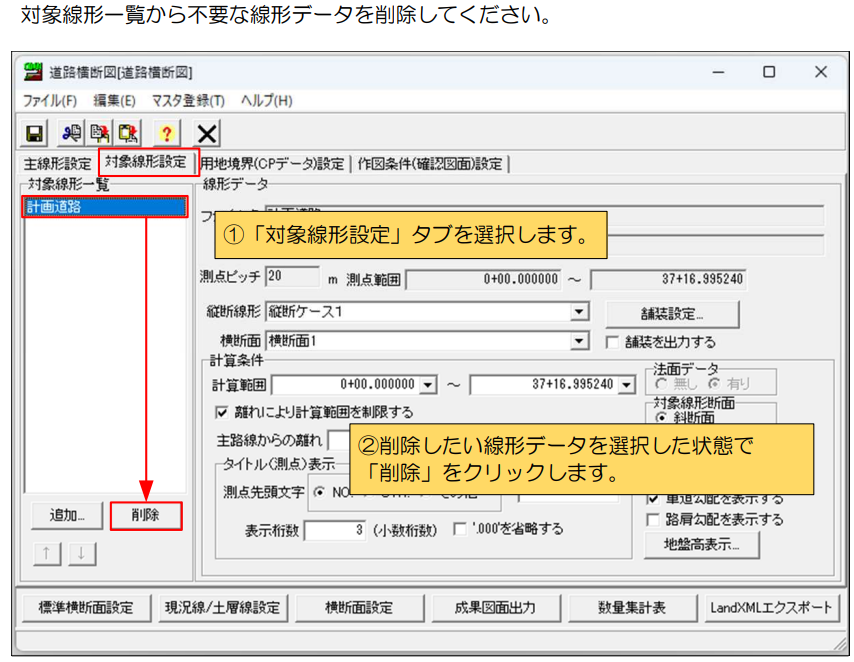Toggle 車道勾配を表示する checkbox
The height and width of the screenshot is (662, 854).
pos(652,499)
